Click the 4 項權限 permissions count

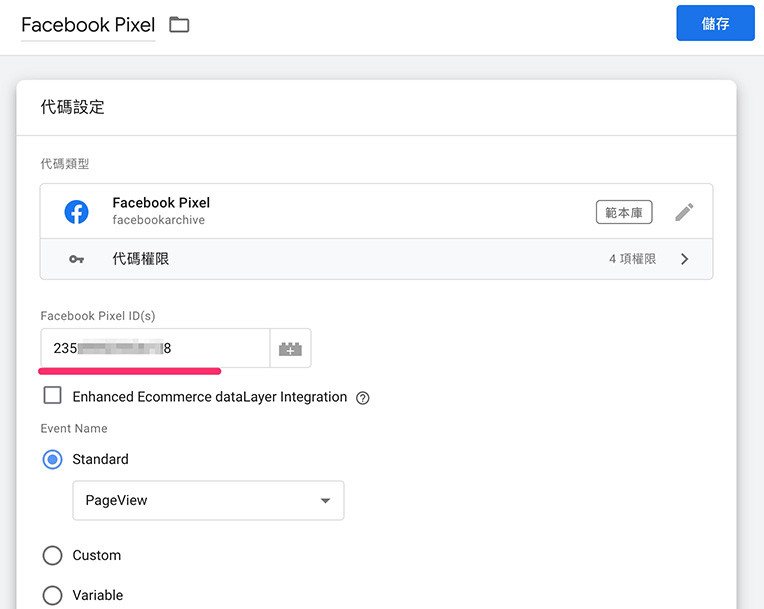click(632, 259)
